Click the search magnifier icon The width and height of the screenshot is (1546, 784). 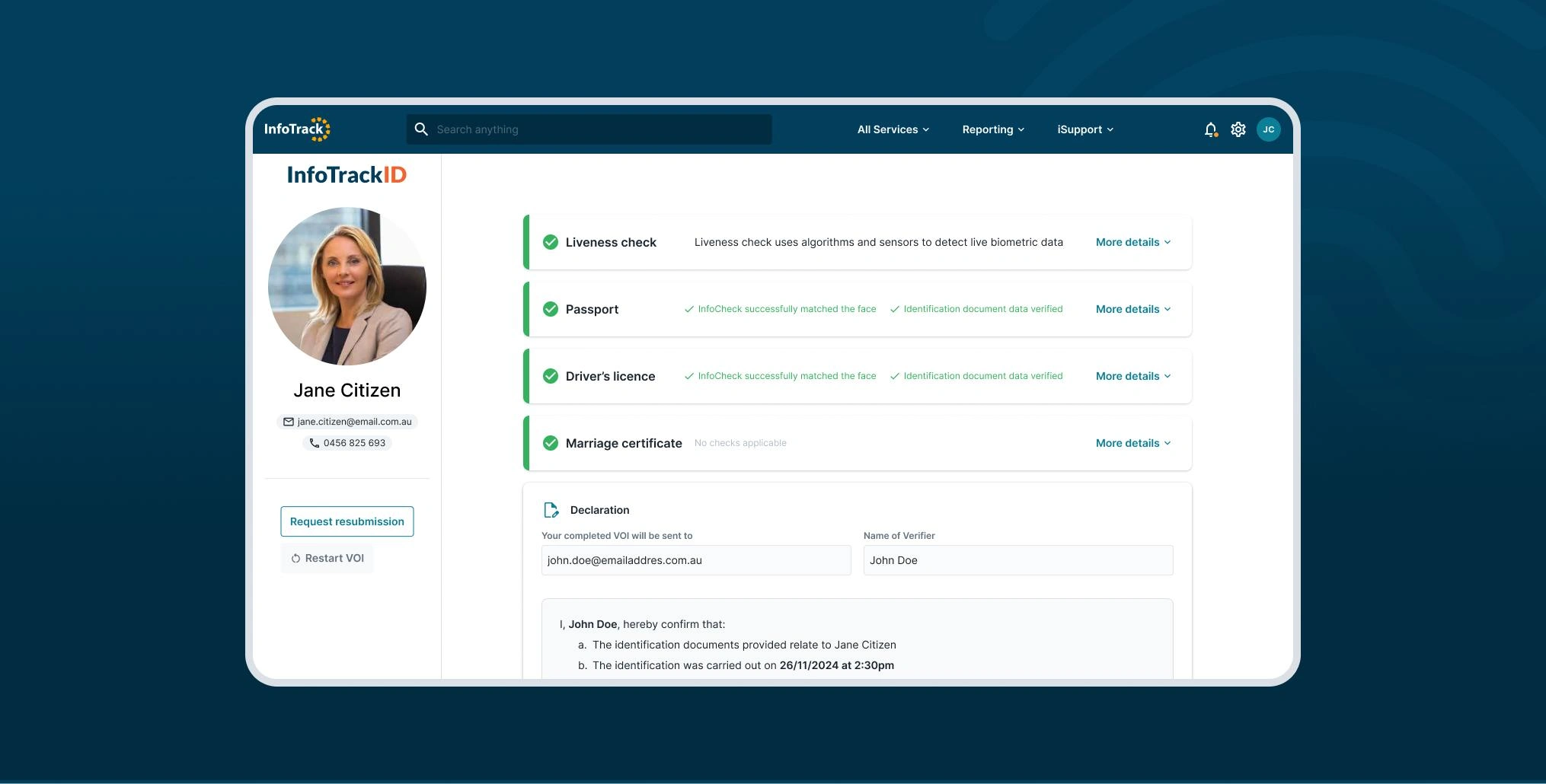[421, 129]
